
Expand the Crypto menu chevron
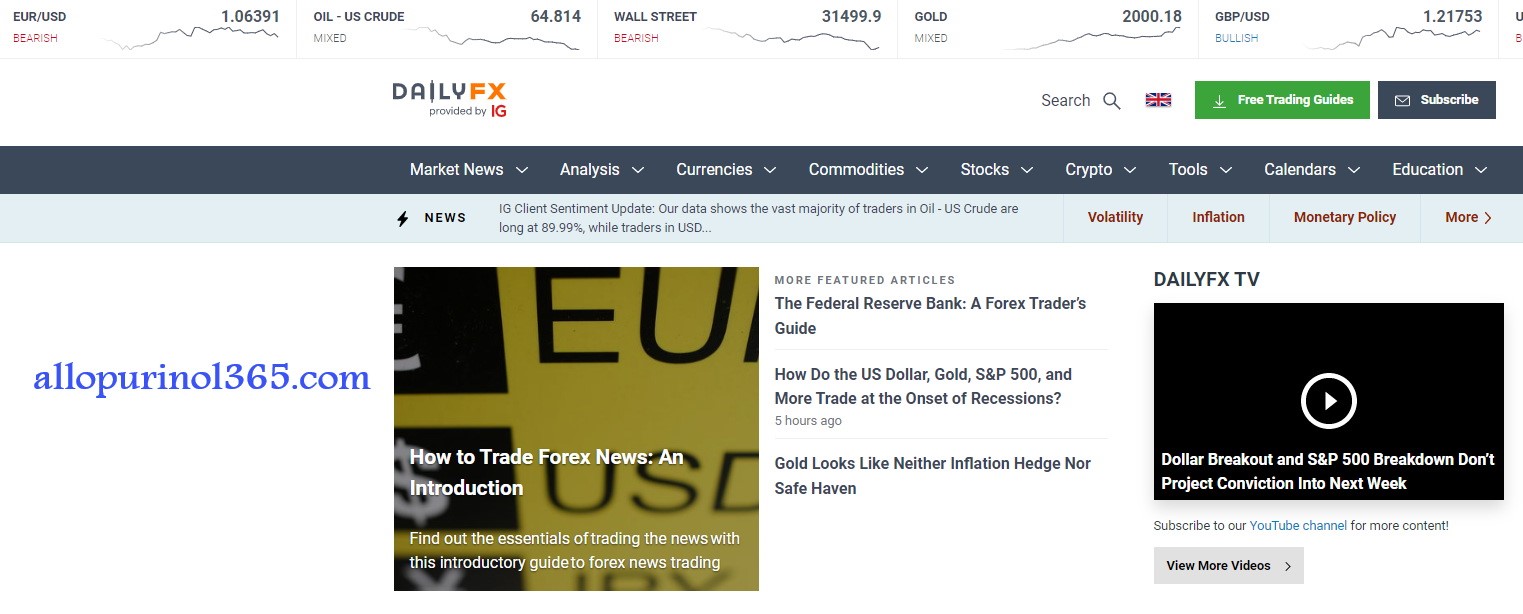click(x=1130, y=171)
